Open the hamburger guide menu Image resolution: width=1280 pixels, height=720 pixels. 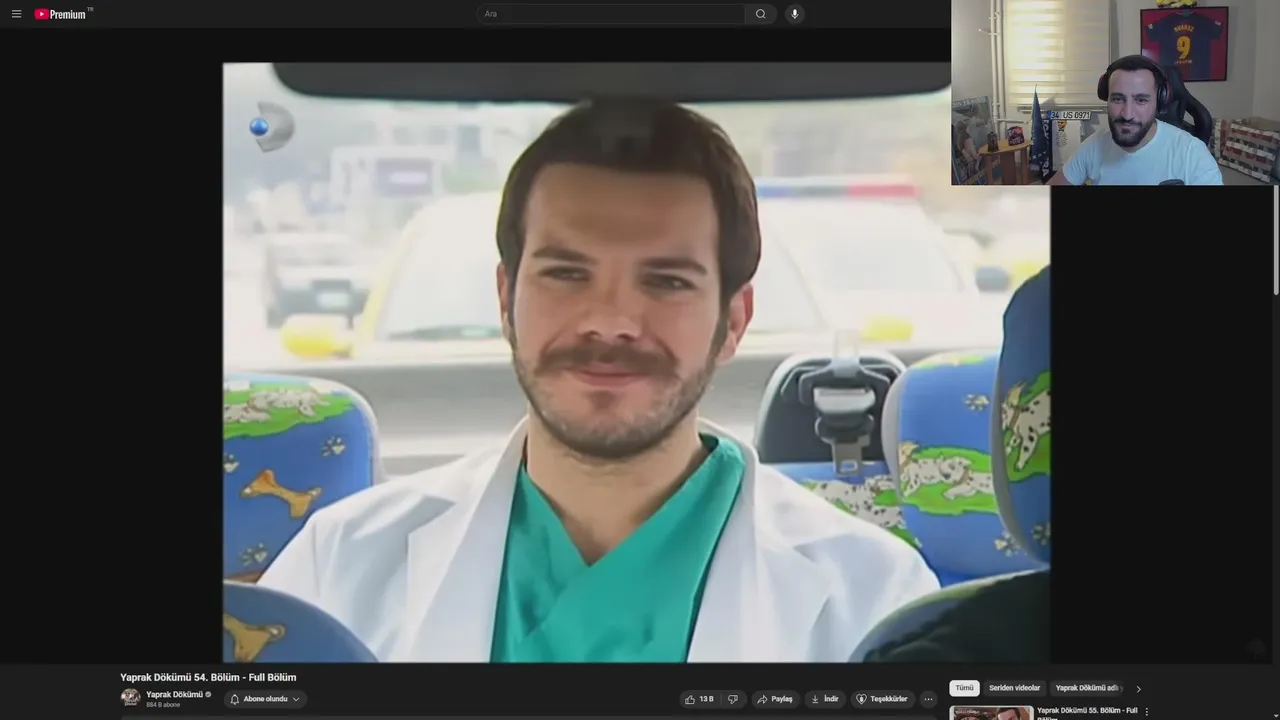pos(16,14)
